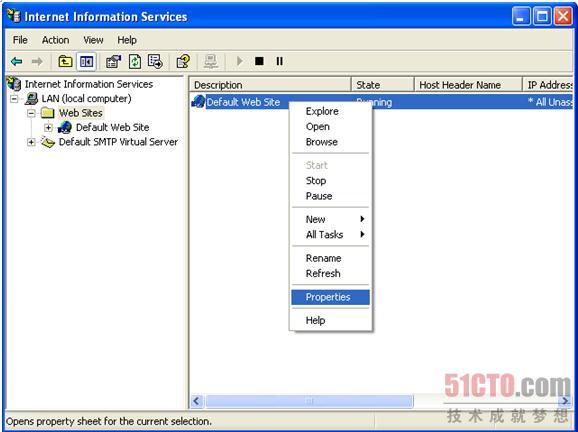This screenshot has height=432, width=578.
Task: Click the Export List toolbar icon
Action: 155,61
